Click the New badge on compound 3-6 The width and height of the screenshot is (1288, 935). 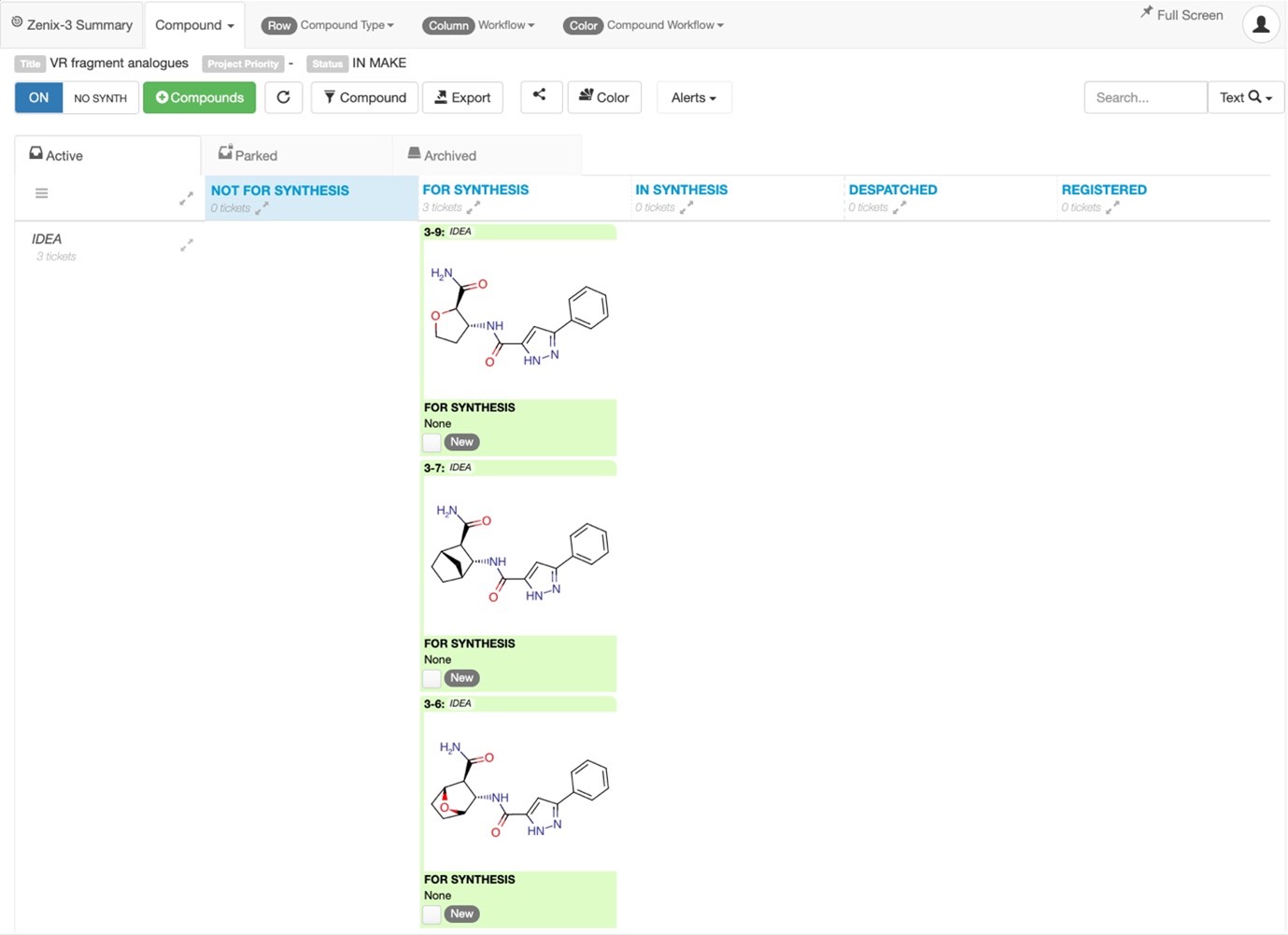tap(461, 914)
